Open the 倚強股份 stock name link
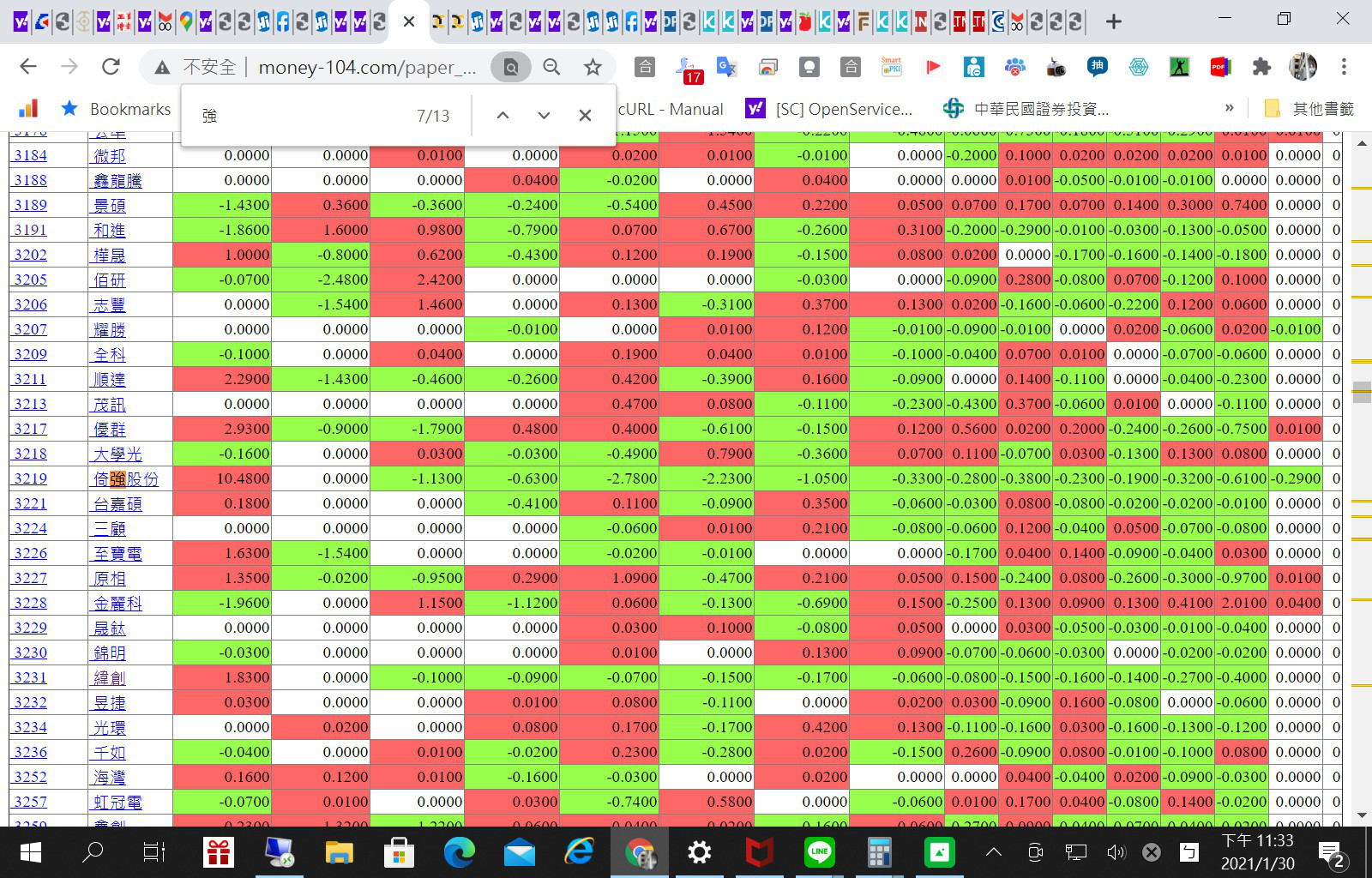The width and height of the screenshot is (1372, 878). coord(126,478)
